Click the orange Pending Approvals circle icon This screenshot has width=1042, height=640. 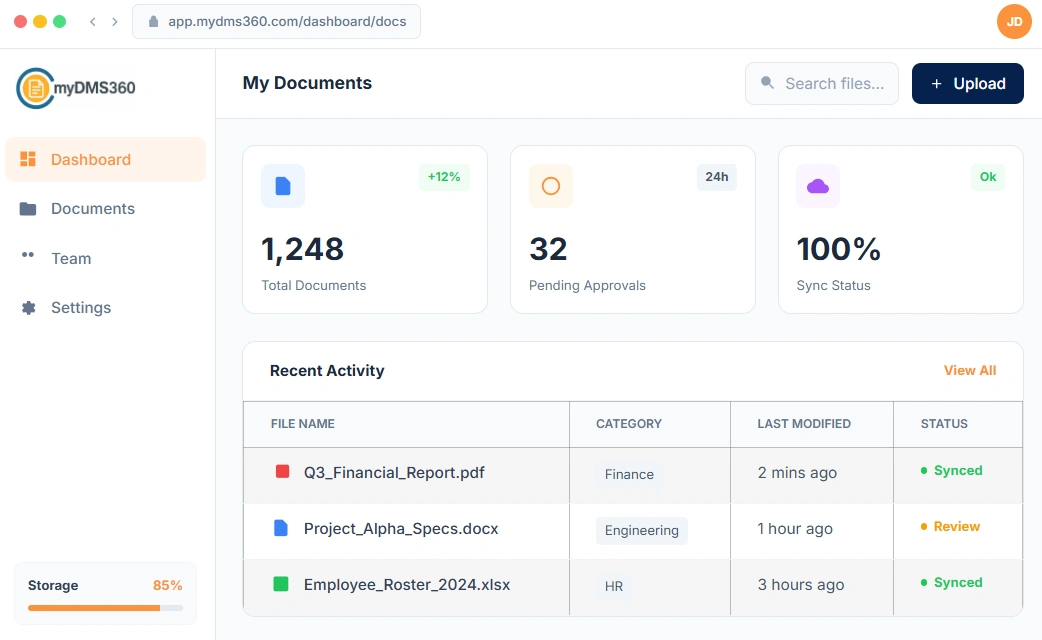click(551, 186)
